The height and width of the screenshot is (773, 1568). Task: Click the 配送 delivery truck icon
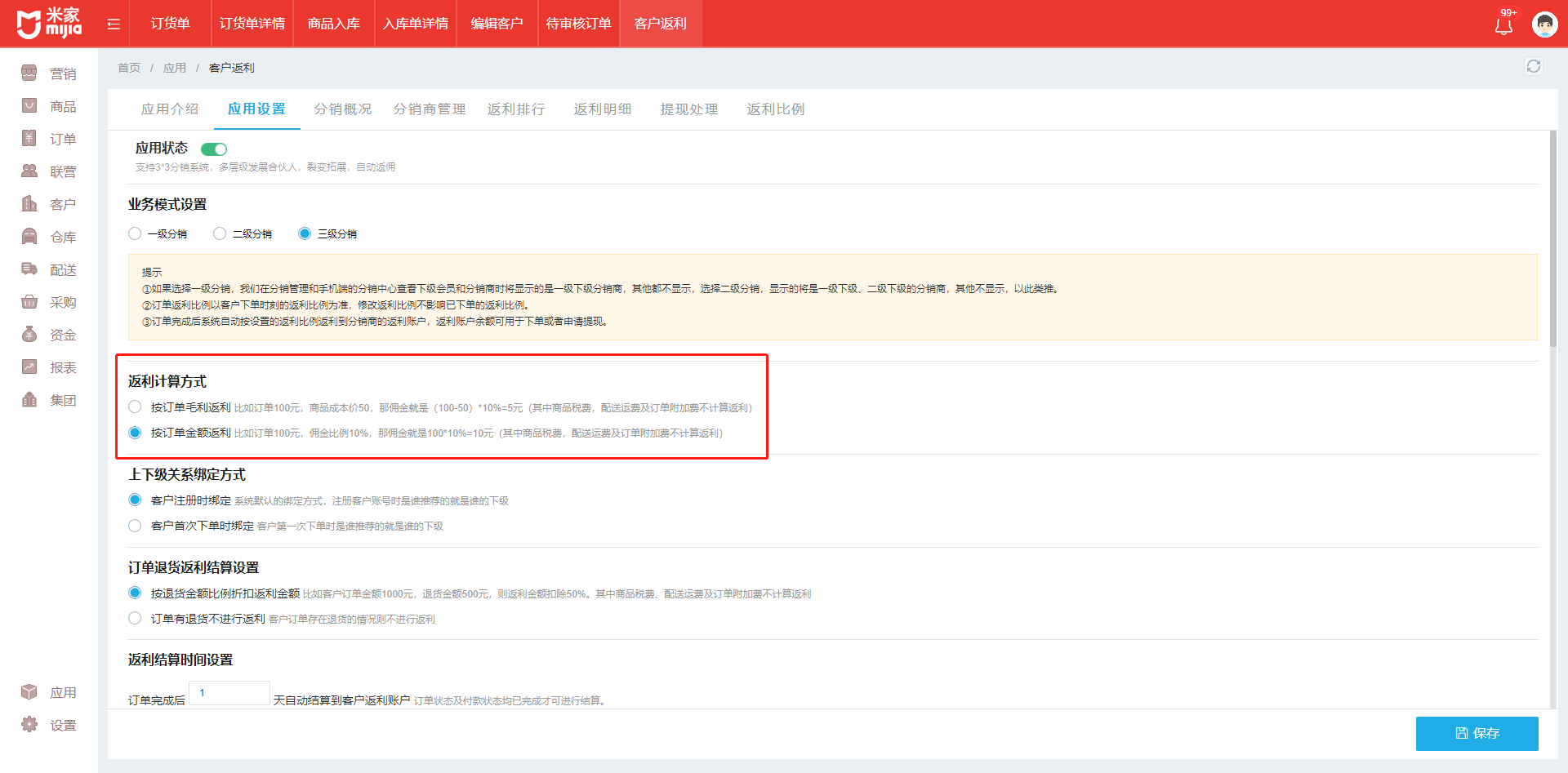coord(29,269)
